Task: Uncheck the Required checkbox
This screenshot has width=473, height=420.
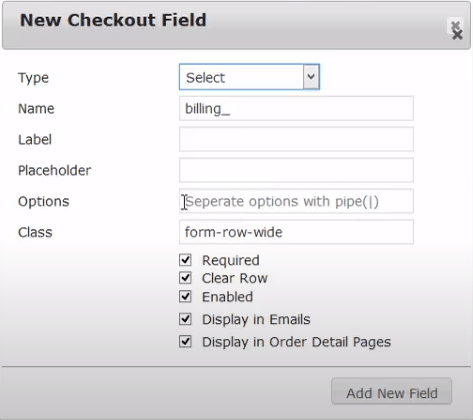Action: 185,260
